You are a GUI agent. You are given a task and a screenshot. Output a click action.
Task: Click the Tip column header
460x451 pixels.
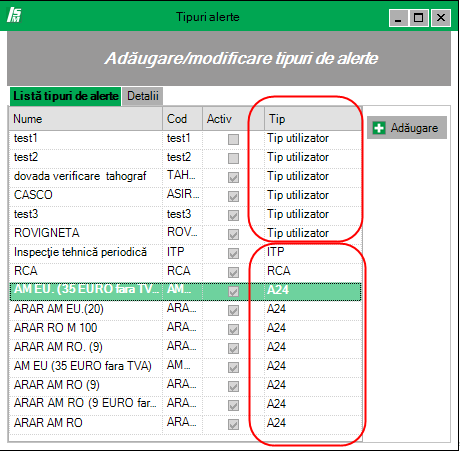(313, 119)
